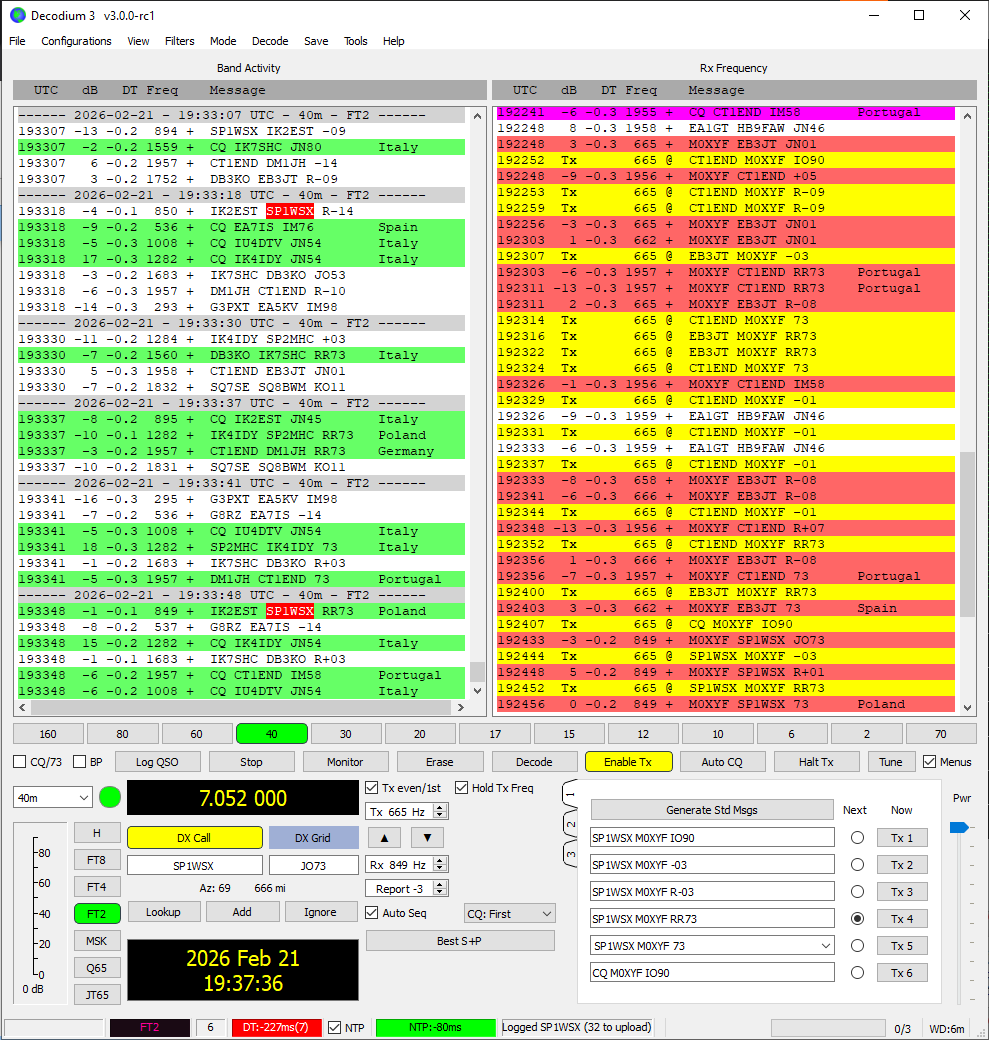Expand the CQ: First combo box
This screenshot has width=989, height=1040.
pyautogui.click(x=509, y=914)
